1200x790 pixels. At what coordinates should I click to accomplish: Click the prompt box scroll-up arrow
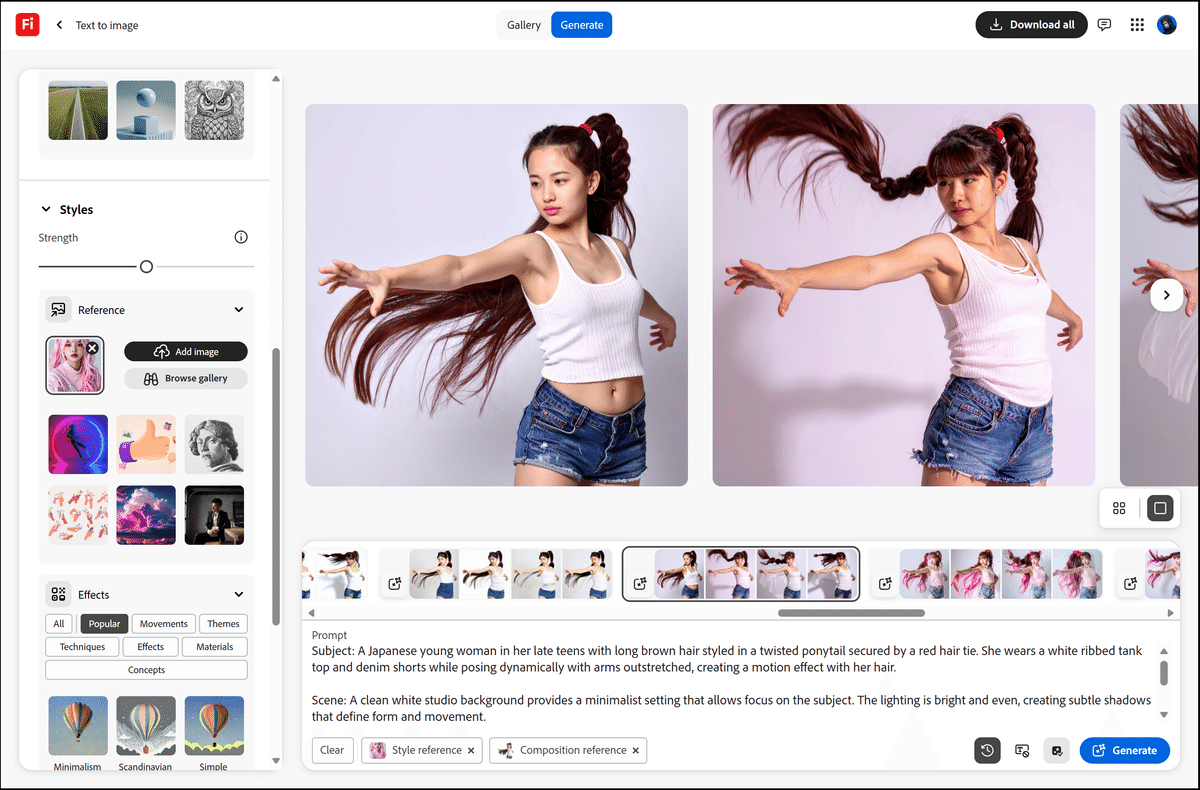1164,651
